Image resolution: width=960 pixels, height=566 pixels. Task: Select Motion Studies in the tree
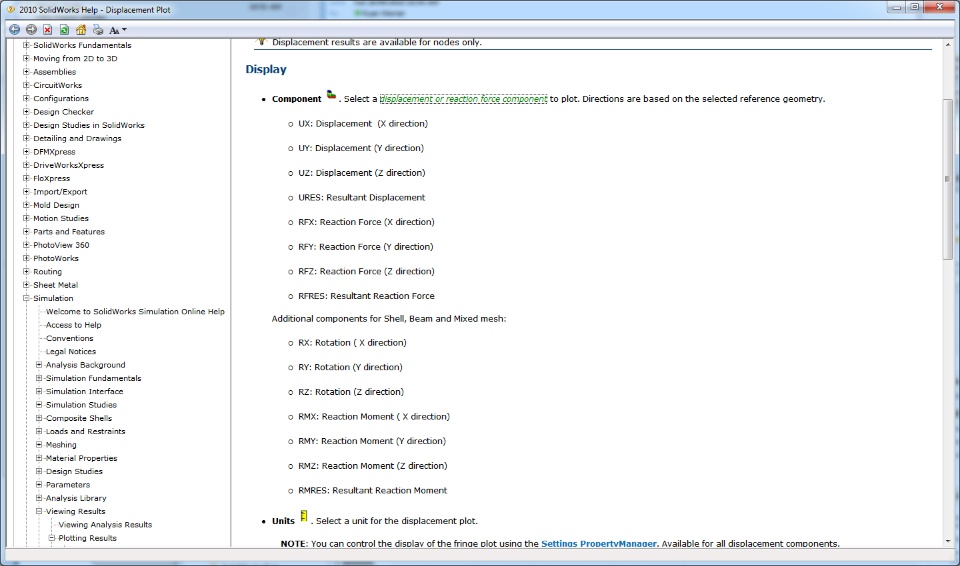[x=61, y=218]
